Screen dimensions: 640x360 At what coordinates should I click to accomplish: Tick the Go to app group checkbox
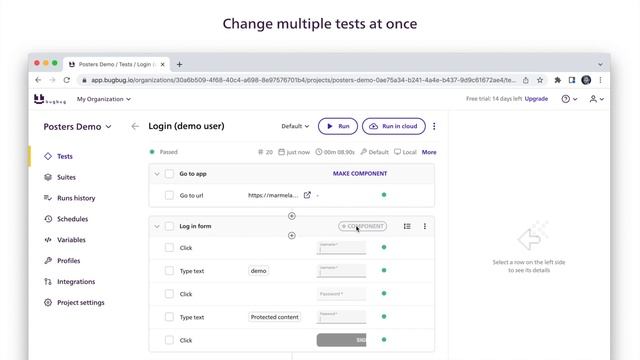(169, 174)
